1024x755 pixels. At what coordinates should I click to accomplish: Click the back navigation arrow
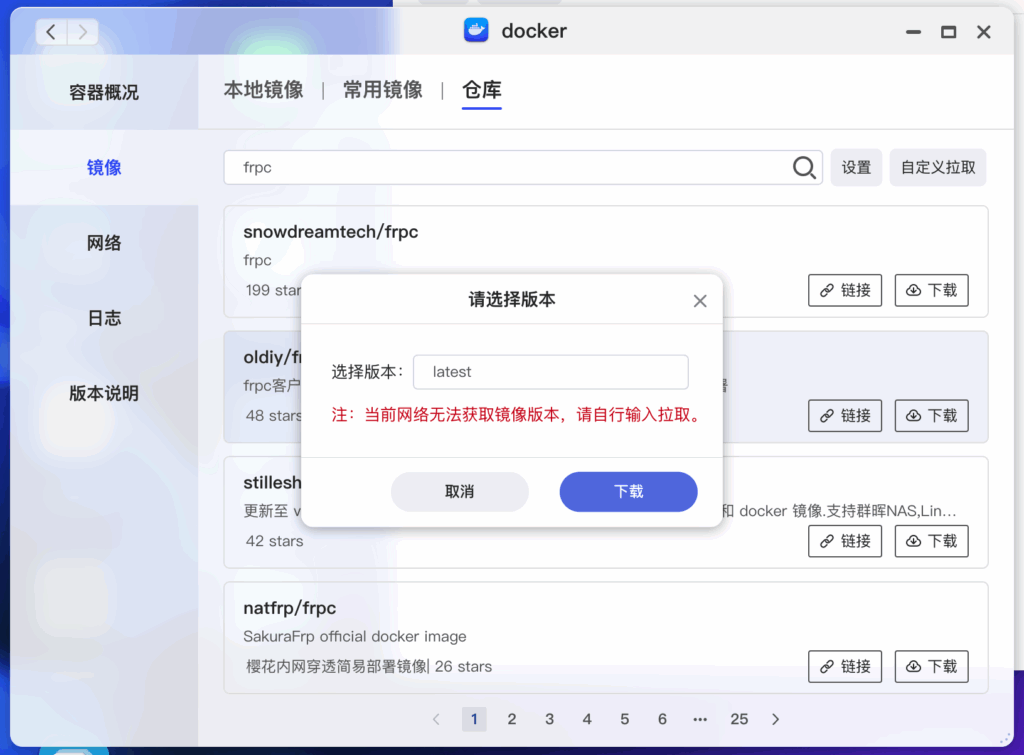(x=50, y=31)
